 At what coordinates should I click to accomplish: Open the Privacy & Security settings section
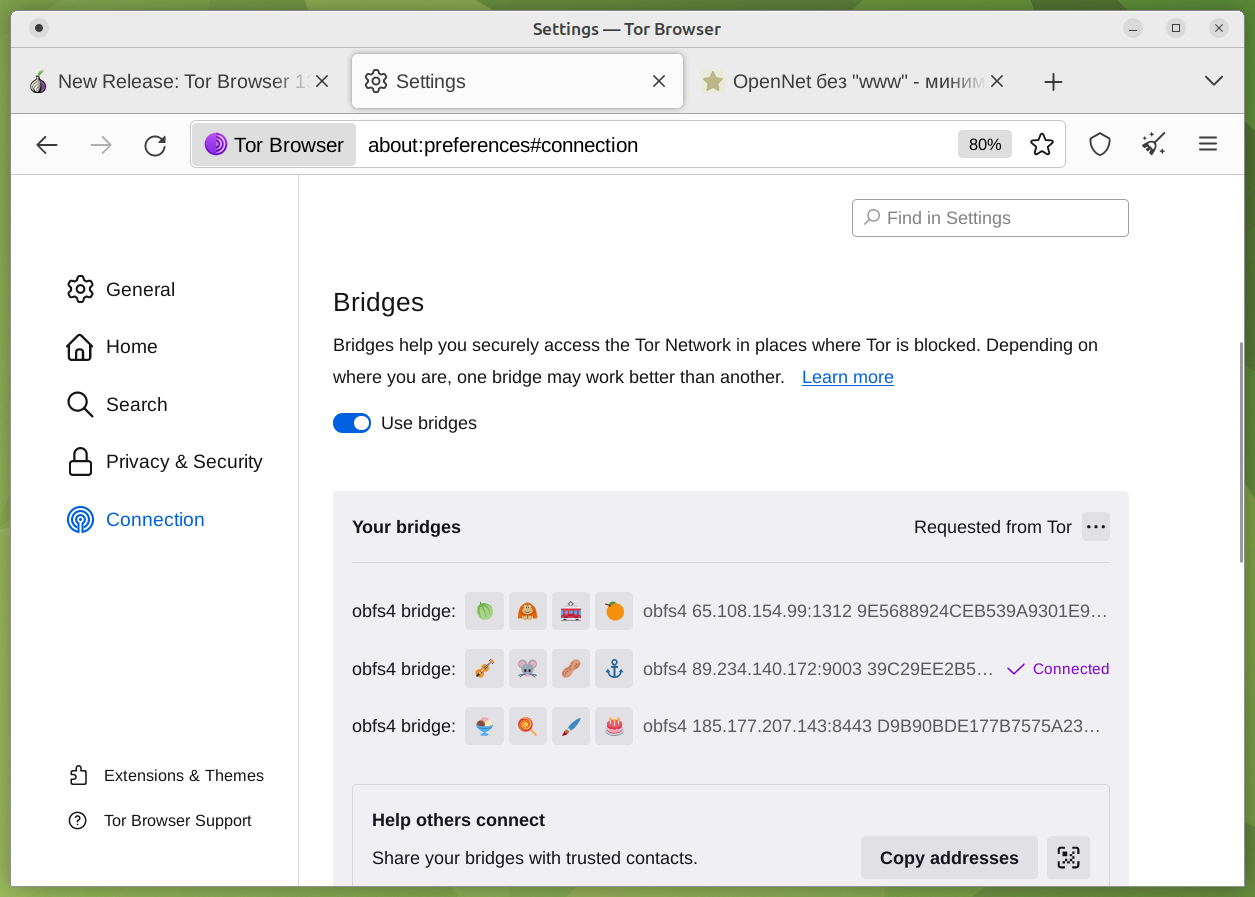pos(184,462)
